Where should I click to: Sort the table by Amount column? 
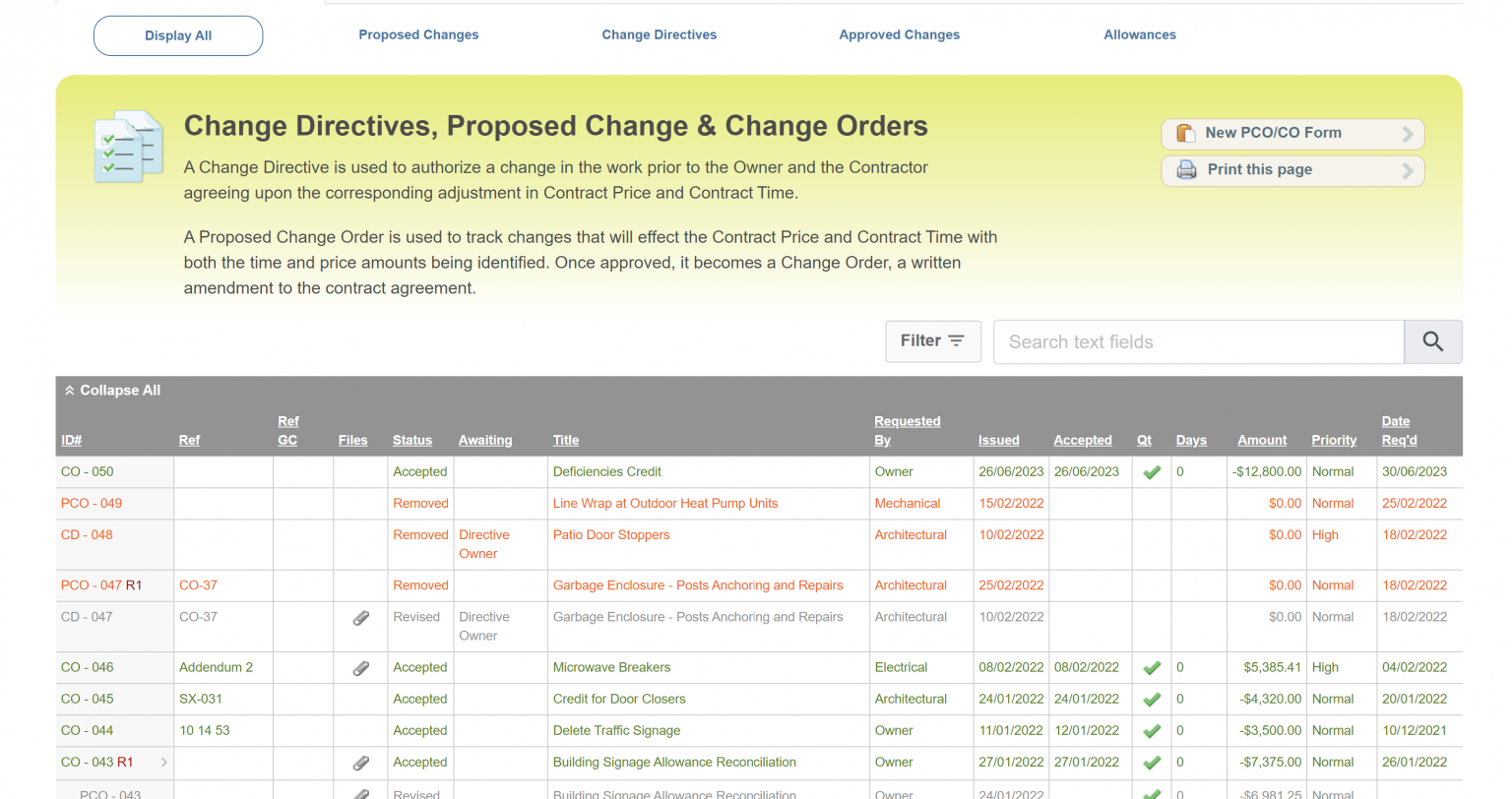click(x=1261, y=440)
